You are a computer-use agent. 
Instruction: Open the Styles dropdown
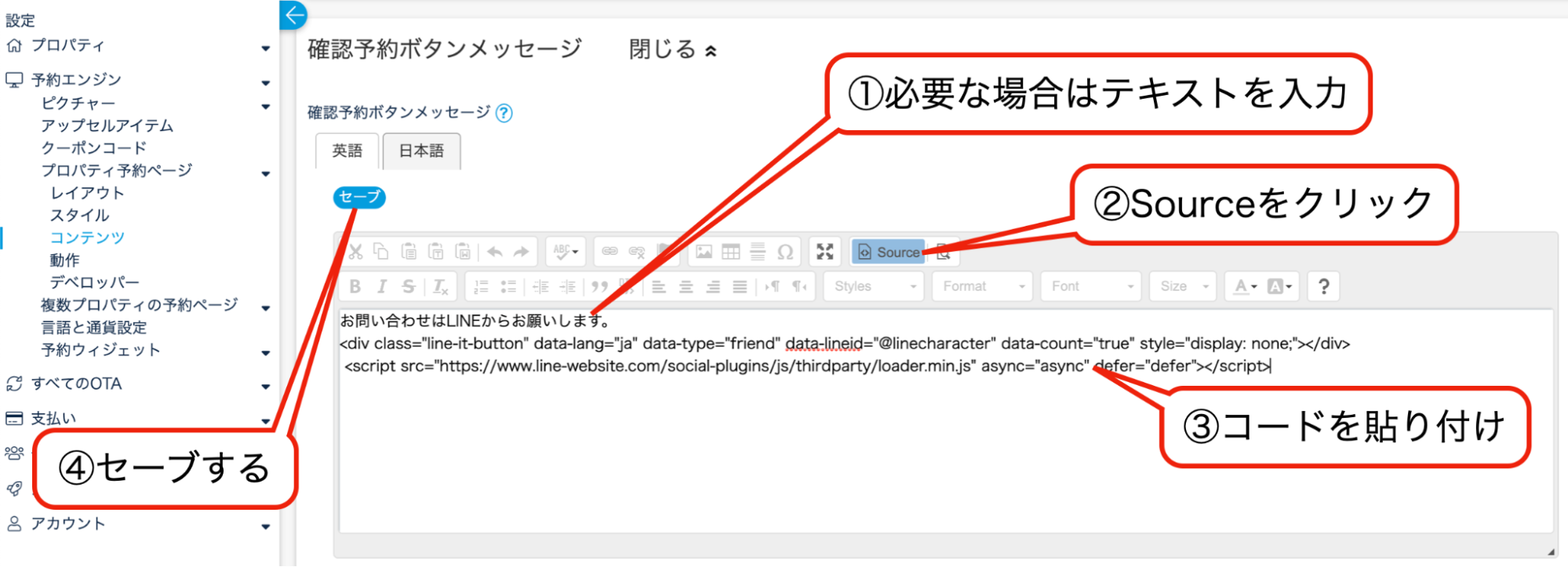point(874,286)
